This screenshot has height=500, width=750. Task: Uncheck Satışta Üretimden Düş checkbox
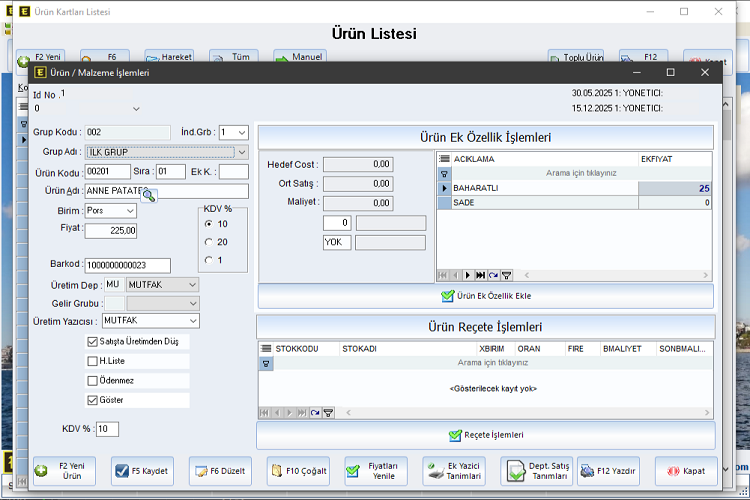pos(93,342)
